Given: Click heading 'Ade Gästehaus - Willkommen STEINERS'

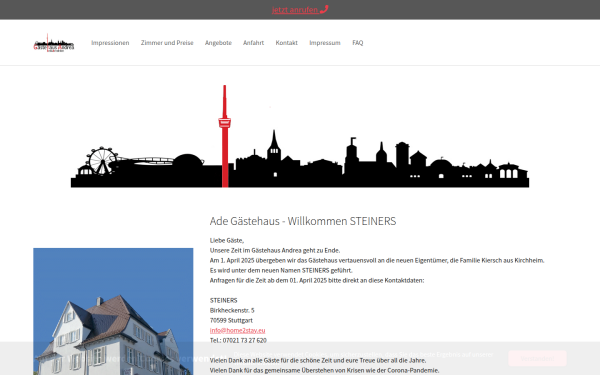Looking at the screenshot, I should pos(303,221).
